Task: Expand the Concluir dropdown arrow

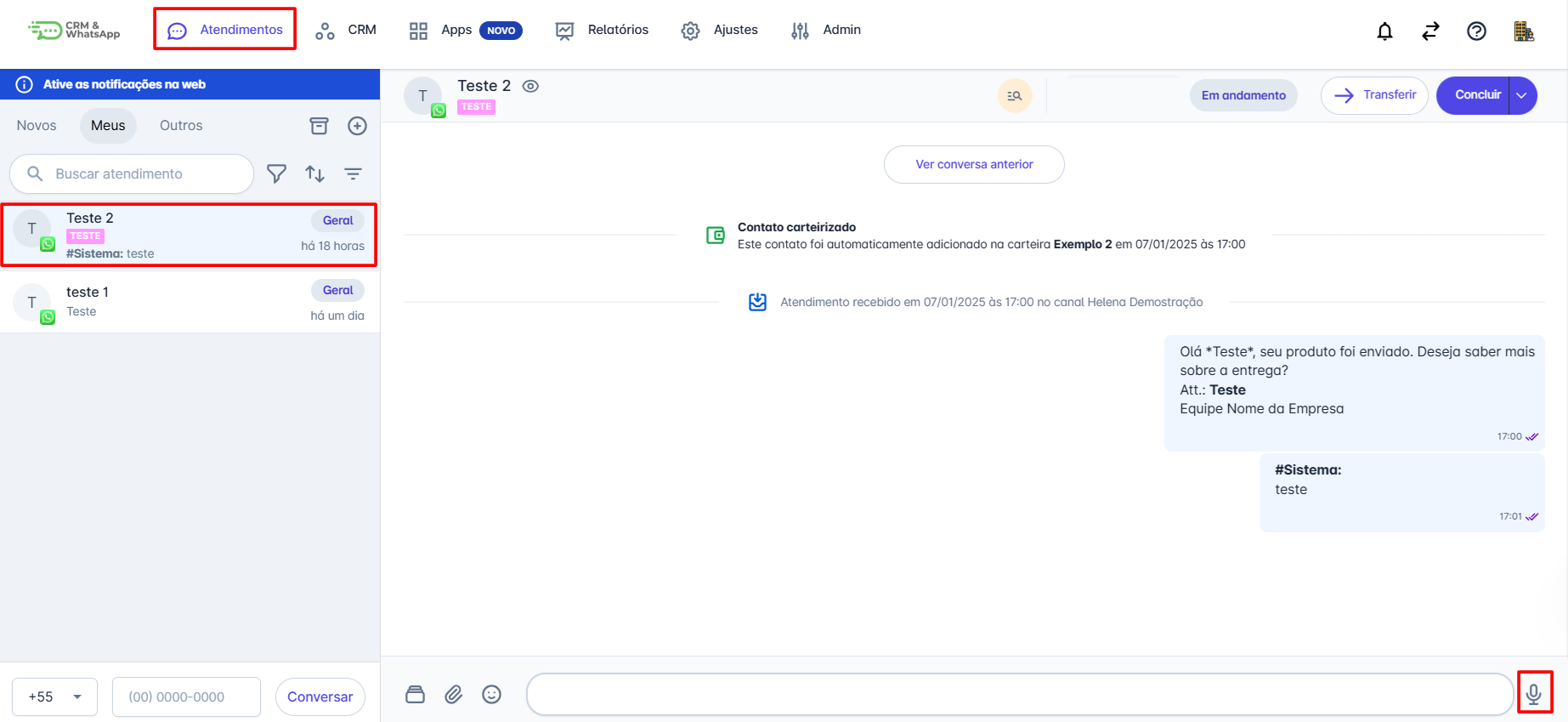Action: (1522, 95)
